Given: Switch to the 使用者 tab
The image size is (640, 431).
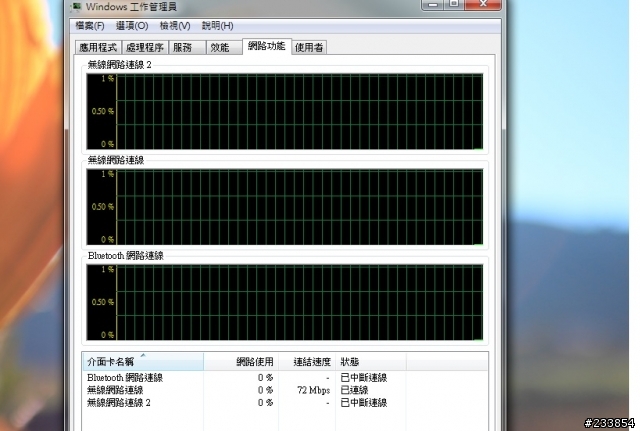Looking at the screenshot, I should [309, 47].
